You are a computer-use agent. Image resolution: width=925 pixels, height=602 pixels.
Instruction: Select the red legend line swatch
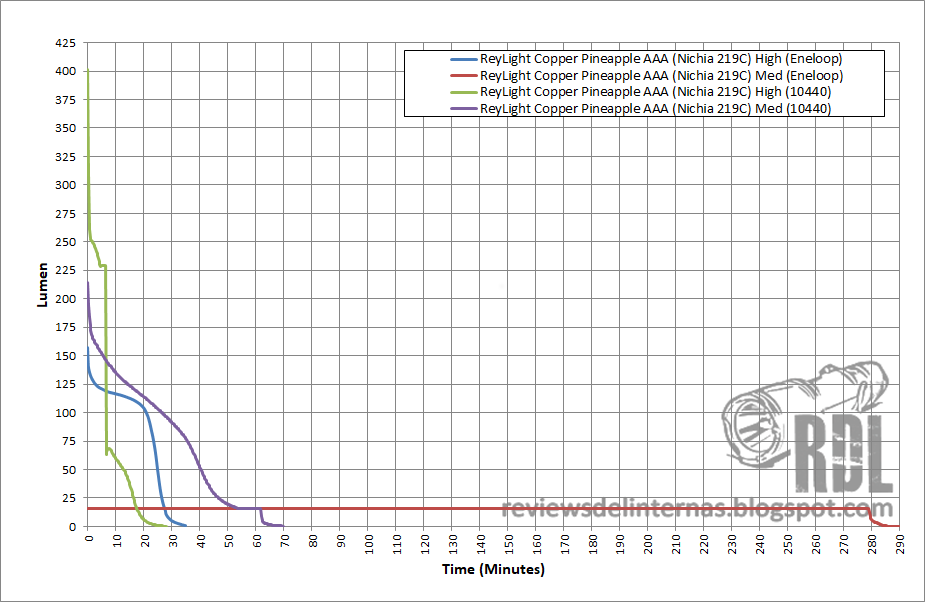464,76
